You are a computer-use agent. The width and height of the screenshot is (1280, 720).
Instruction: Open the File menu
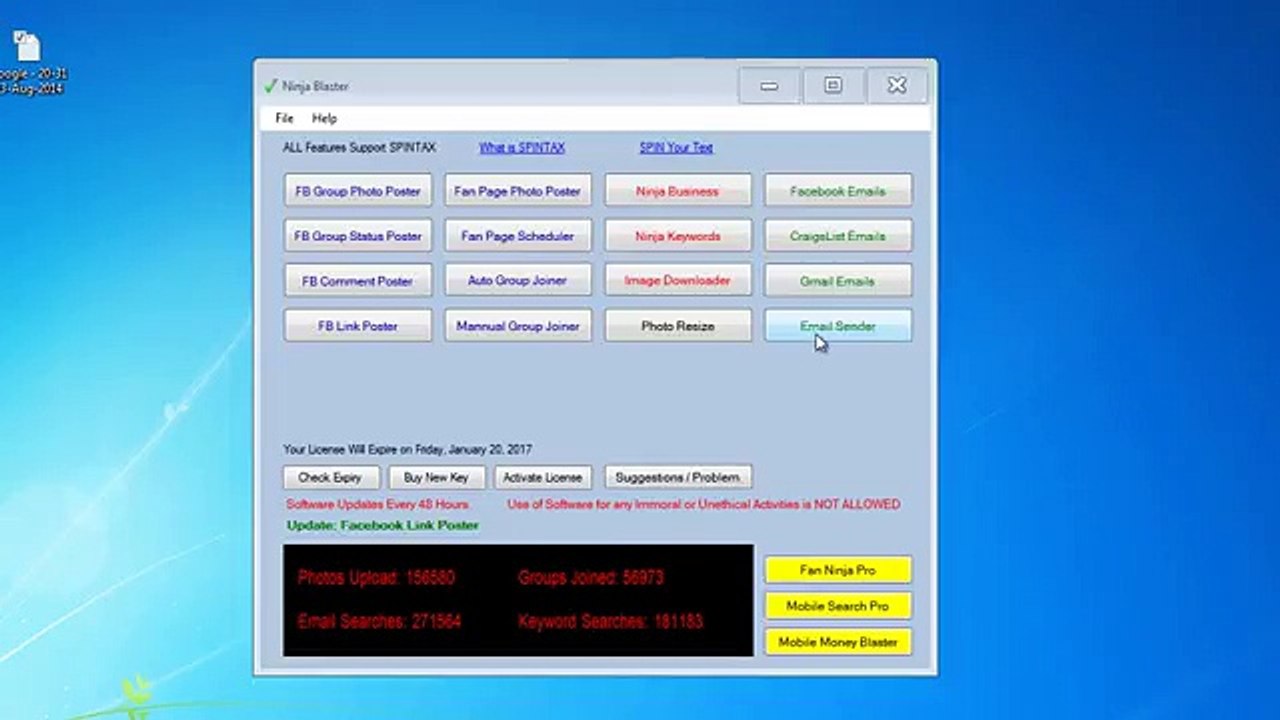[284, 118]
